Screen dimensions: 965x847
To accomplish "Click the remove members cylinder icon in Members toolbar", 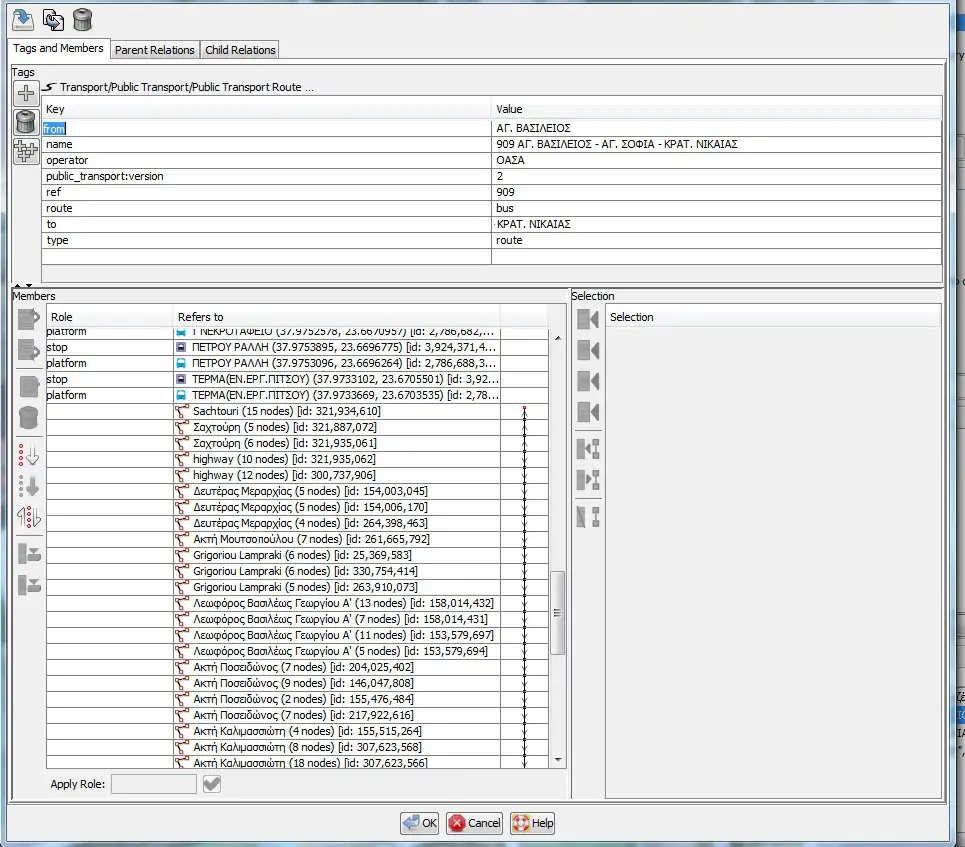I will (29, 418).
